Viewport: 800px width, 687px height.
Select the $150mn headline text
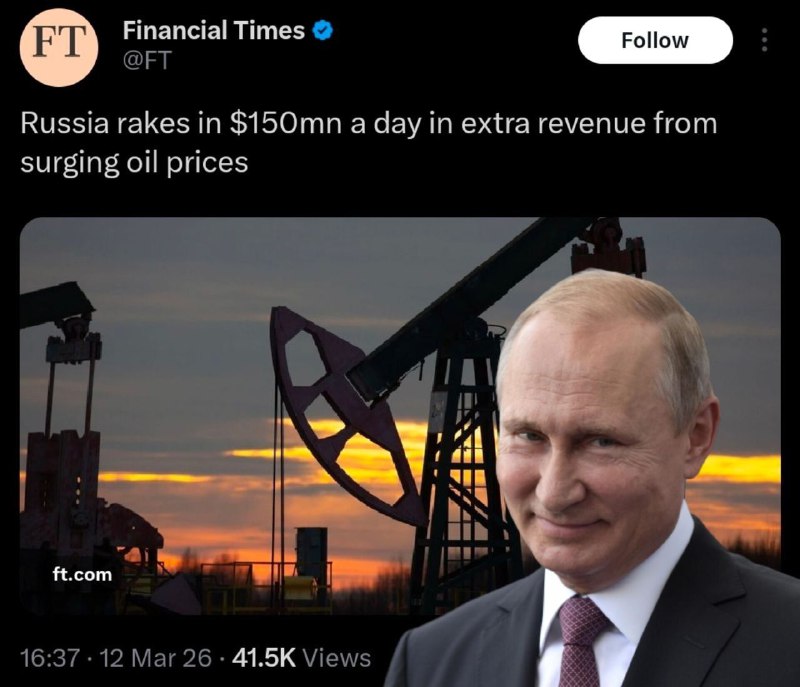tap(286, 122)
